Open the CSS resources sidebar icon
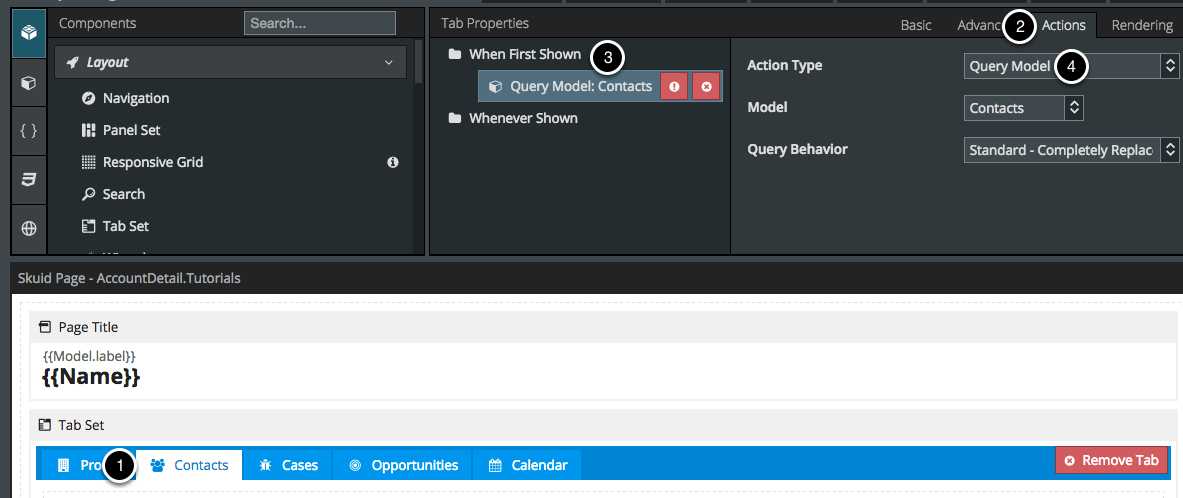The image size is (1183, 498). (29, 180)
